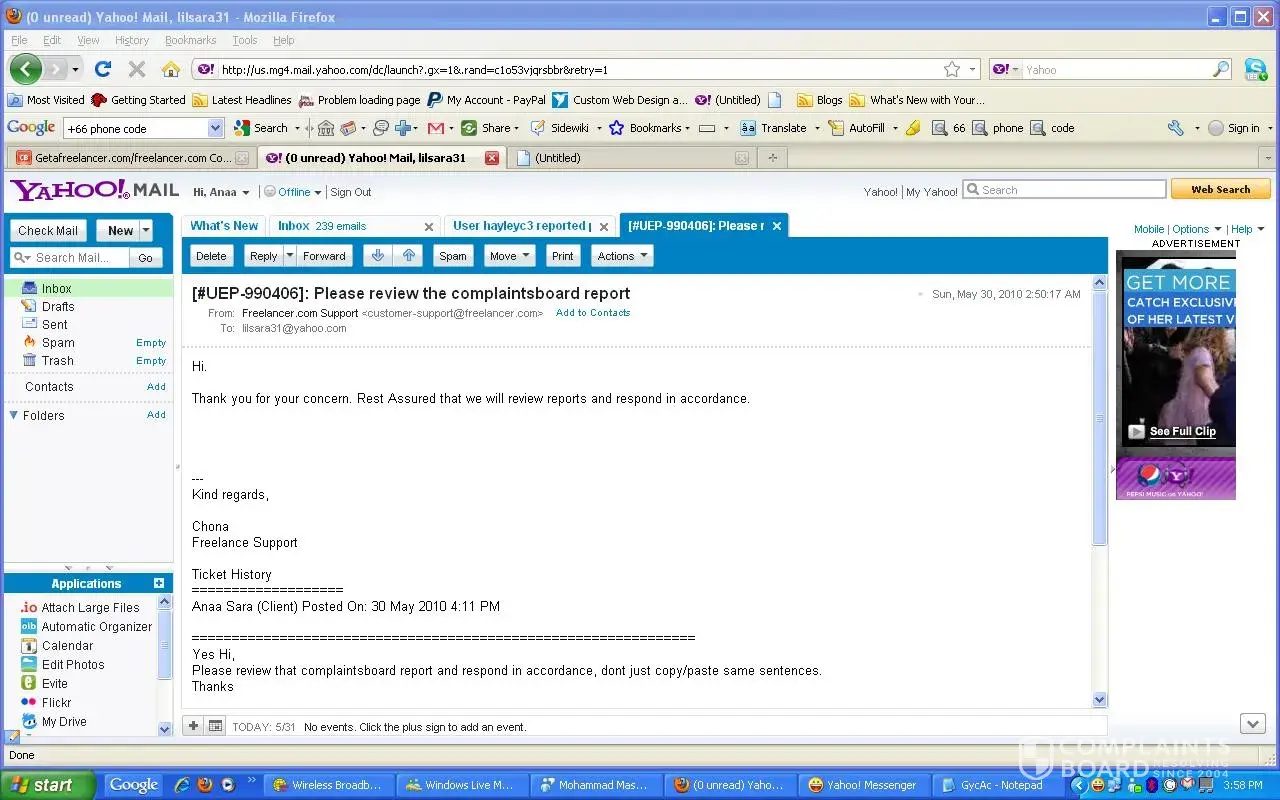The image size is (1280, 800).
Task: Open the Options dropdown
Action: point(1196,229)
